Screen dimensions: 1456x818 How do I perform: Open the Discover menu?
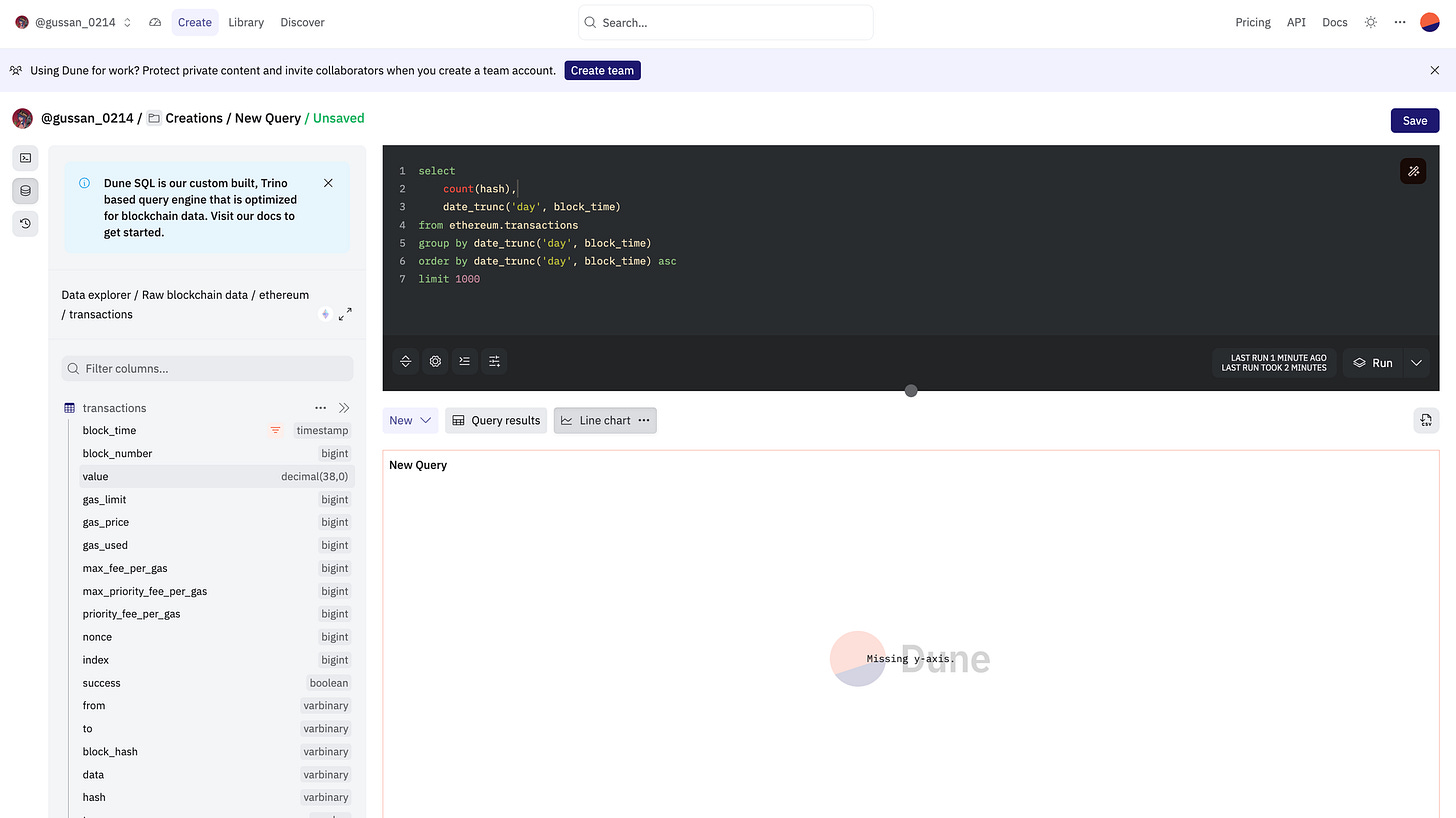pos(302,22)
